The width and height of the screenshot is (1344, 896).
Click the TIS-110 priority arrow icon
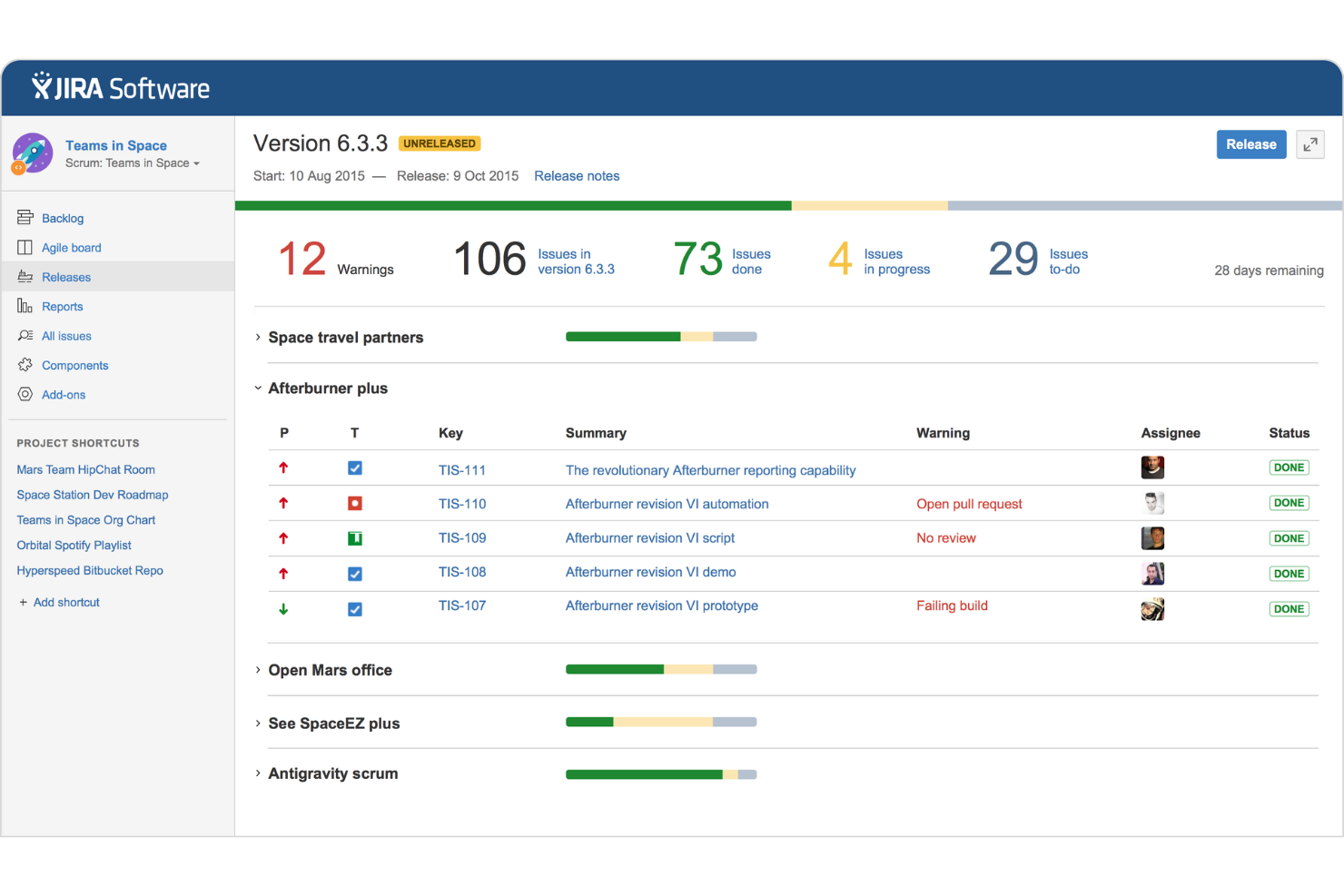pyautogui.click(x=283, y=503)
